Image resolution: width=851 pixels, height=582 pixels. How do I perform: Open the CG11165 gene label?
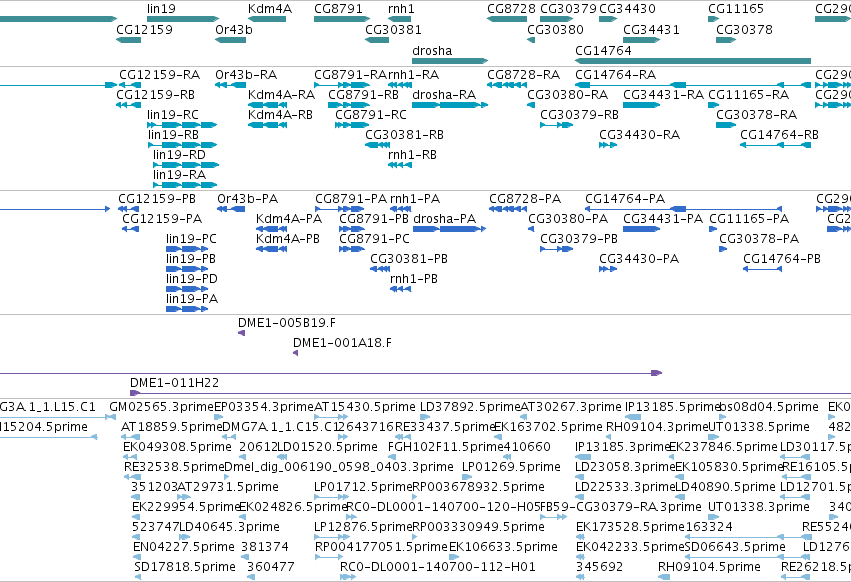(x=736, y=9)
